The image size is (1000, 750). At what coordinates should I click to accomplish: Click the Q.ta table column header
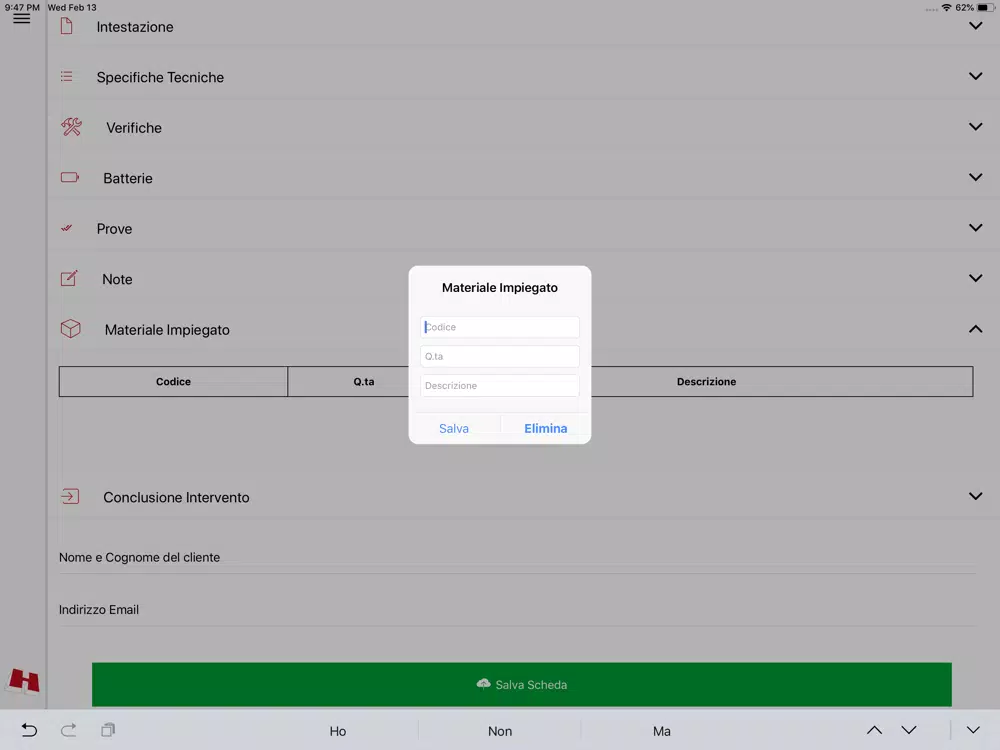click(364, 381)
